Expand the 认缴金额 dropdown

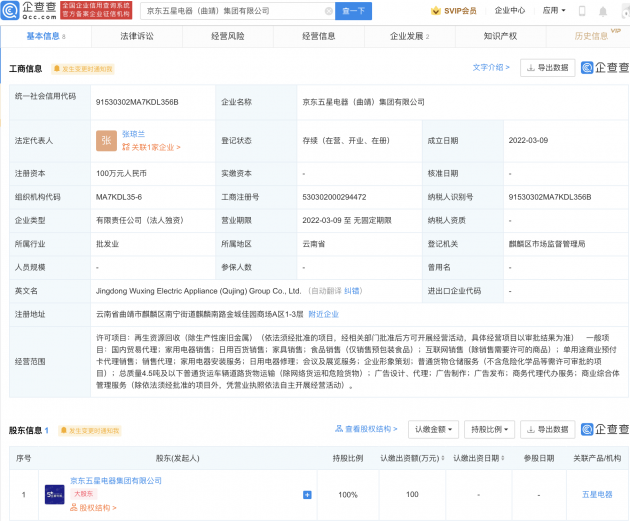434,429
